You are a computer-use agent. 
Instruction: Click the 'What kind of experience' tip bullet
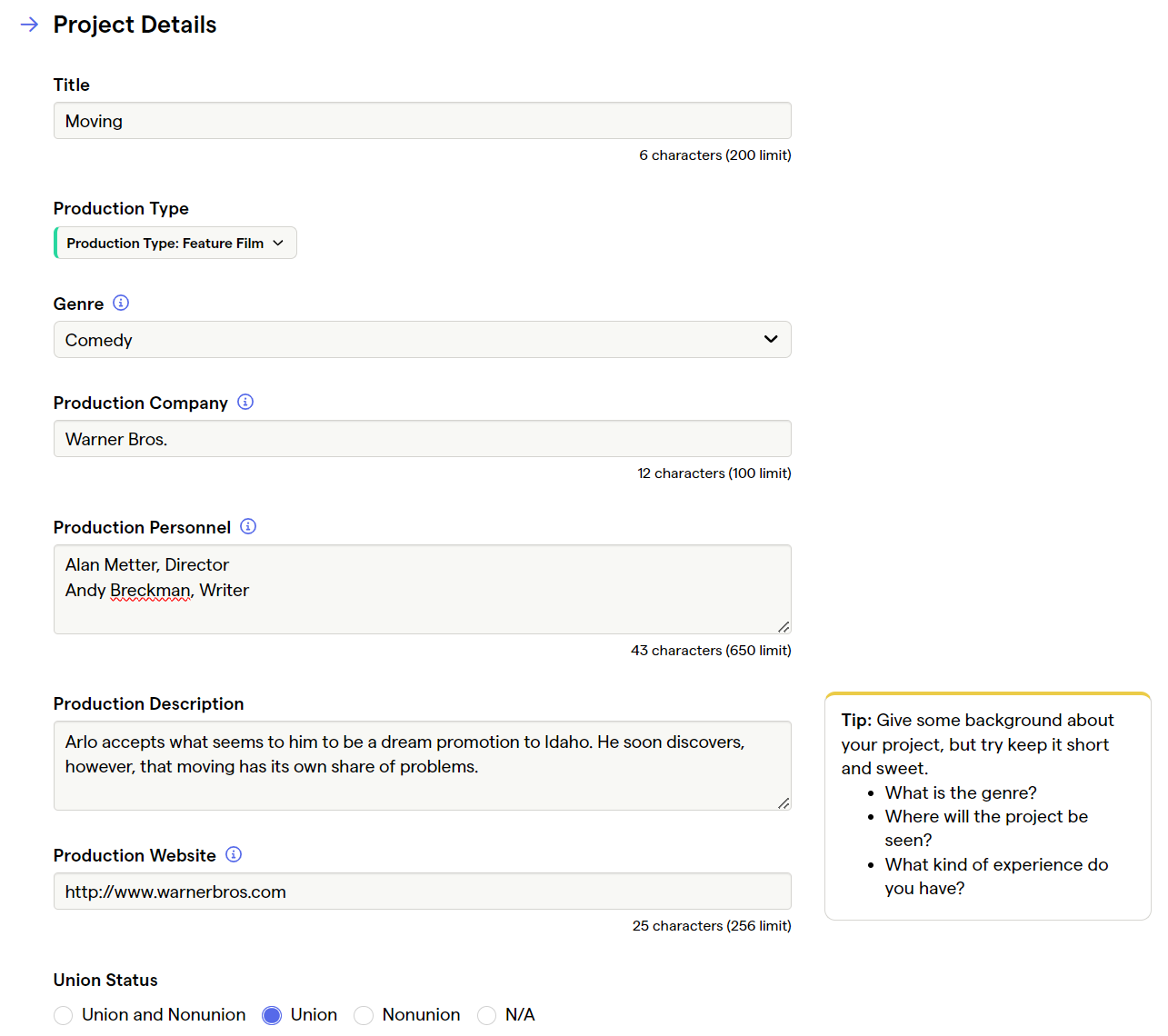point(996,876)
